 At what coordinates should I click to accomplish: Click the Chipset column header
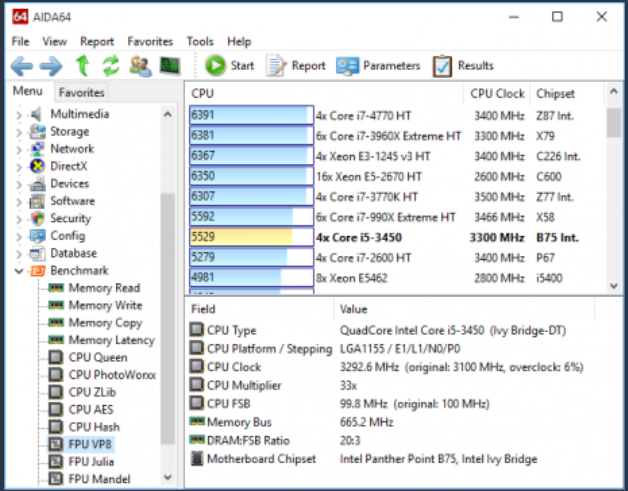tap(566, 93)
